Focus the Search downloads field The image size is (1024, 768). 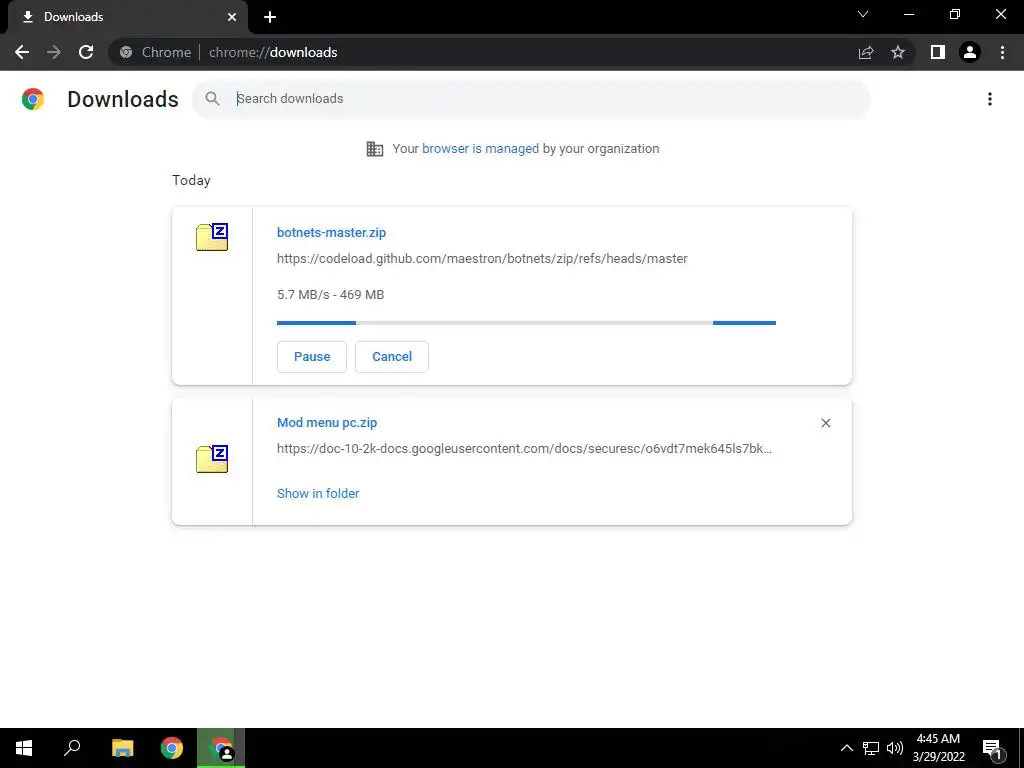(x=531, y=99)
